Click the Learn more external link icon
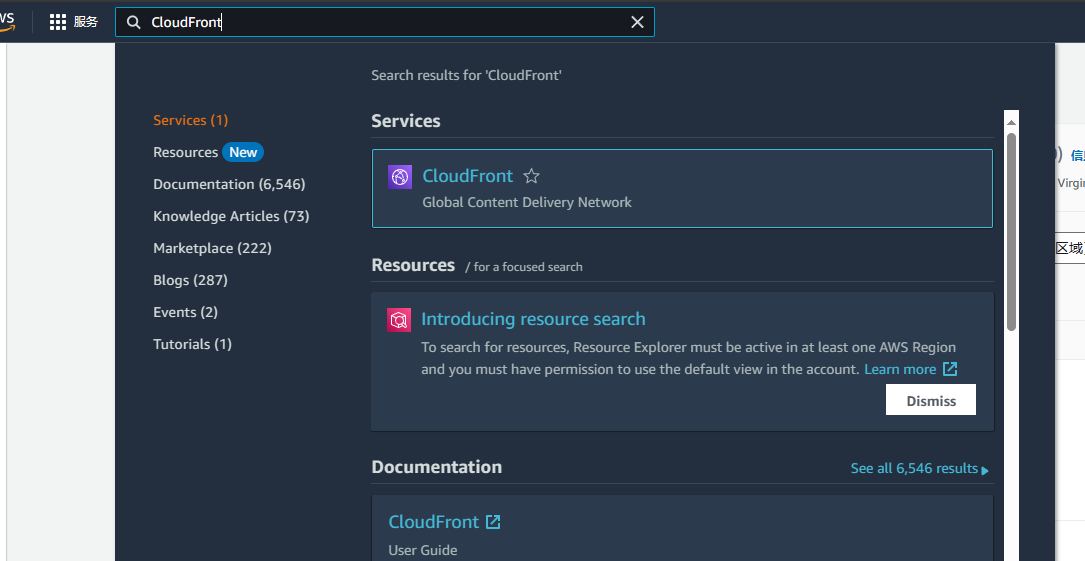The height and width of the screenshot is (561, 1085). pyautogui.click(x=951, y=369)
